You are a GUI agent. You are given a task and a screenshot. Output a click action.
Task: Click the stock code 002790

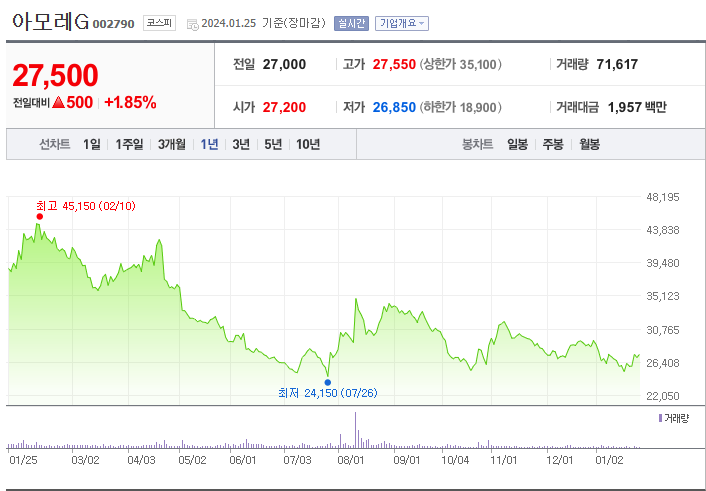pyautogui.click(x=113, y=24)
